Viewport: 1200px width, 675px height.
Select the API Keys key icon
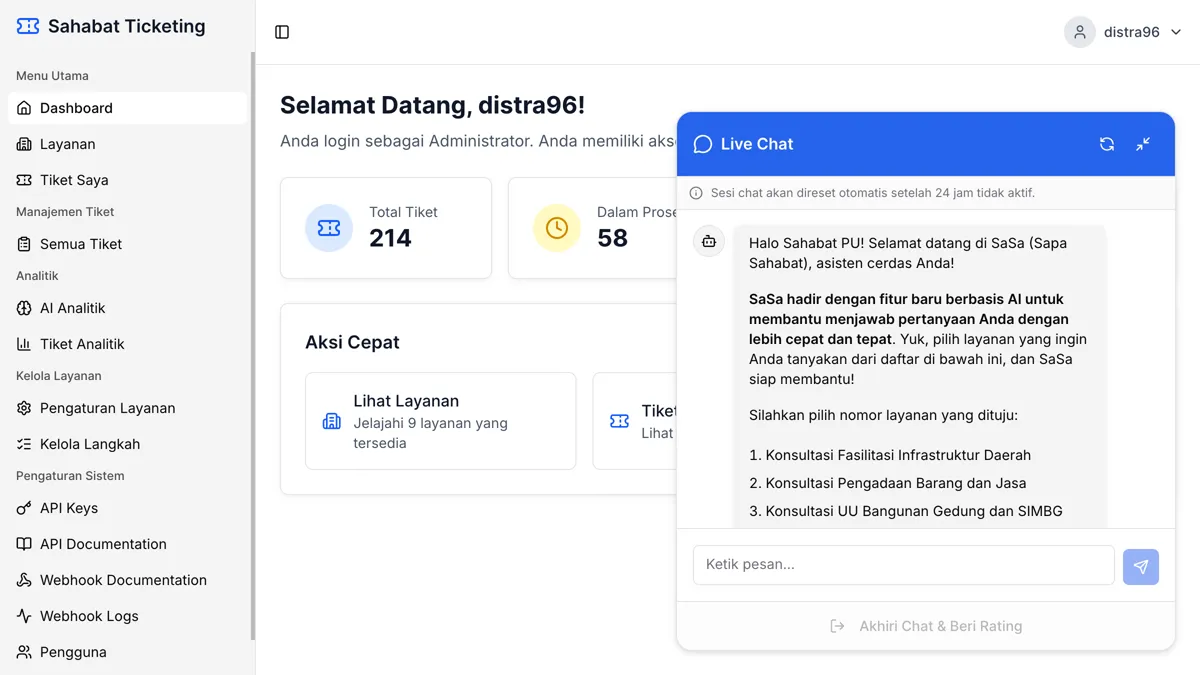pos(23,507)
